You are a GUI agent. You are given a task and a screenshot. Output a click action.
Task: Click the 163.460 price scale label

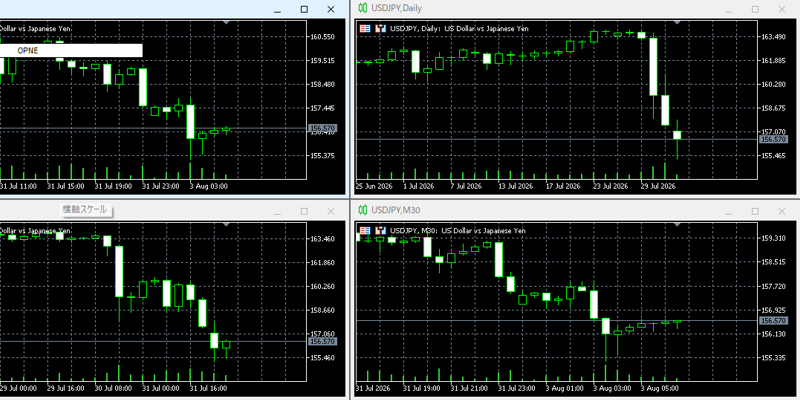tap(322, 239)
